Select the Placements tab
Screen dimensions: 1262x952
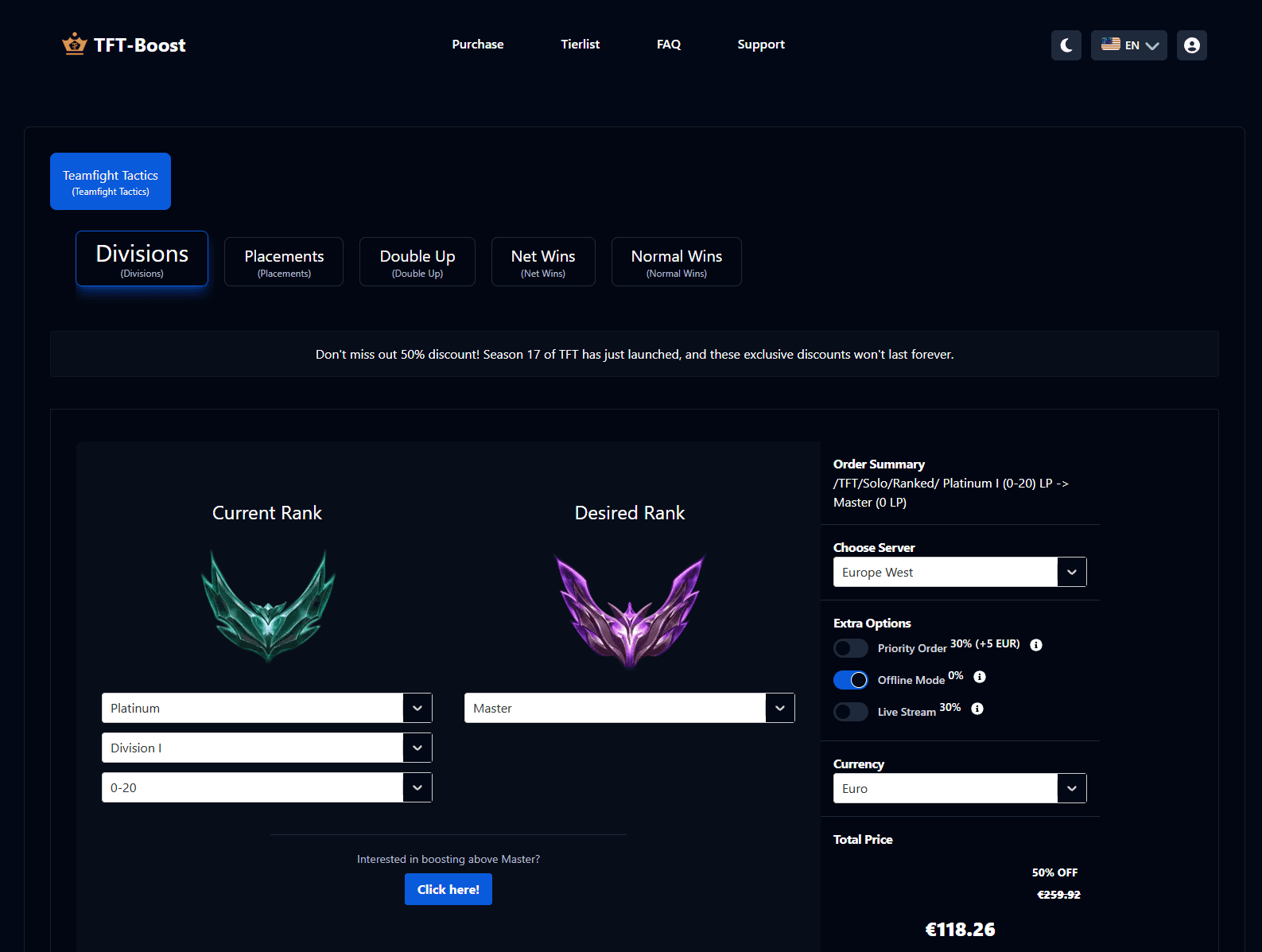click(x=284, y=262)
